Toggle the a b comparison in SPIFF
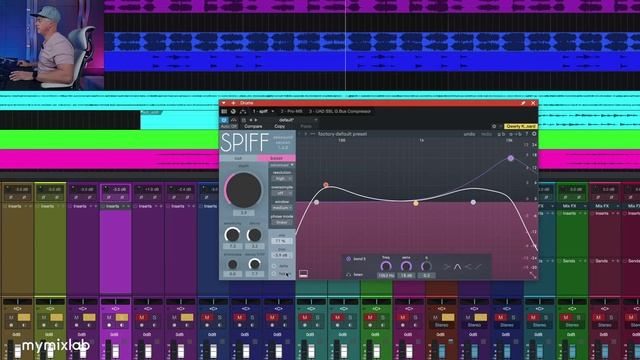Image resolution: width=640 pixels, height=360 pixels. [501, 134]
